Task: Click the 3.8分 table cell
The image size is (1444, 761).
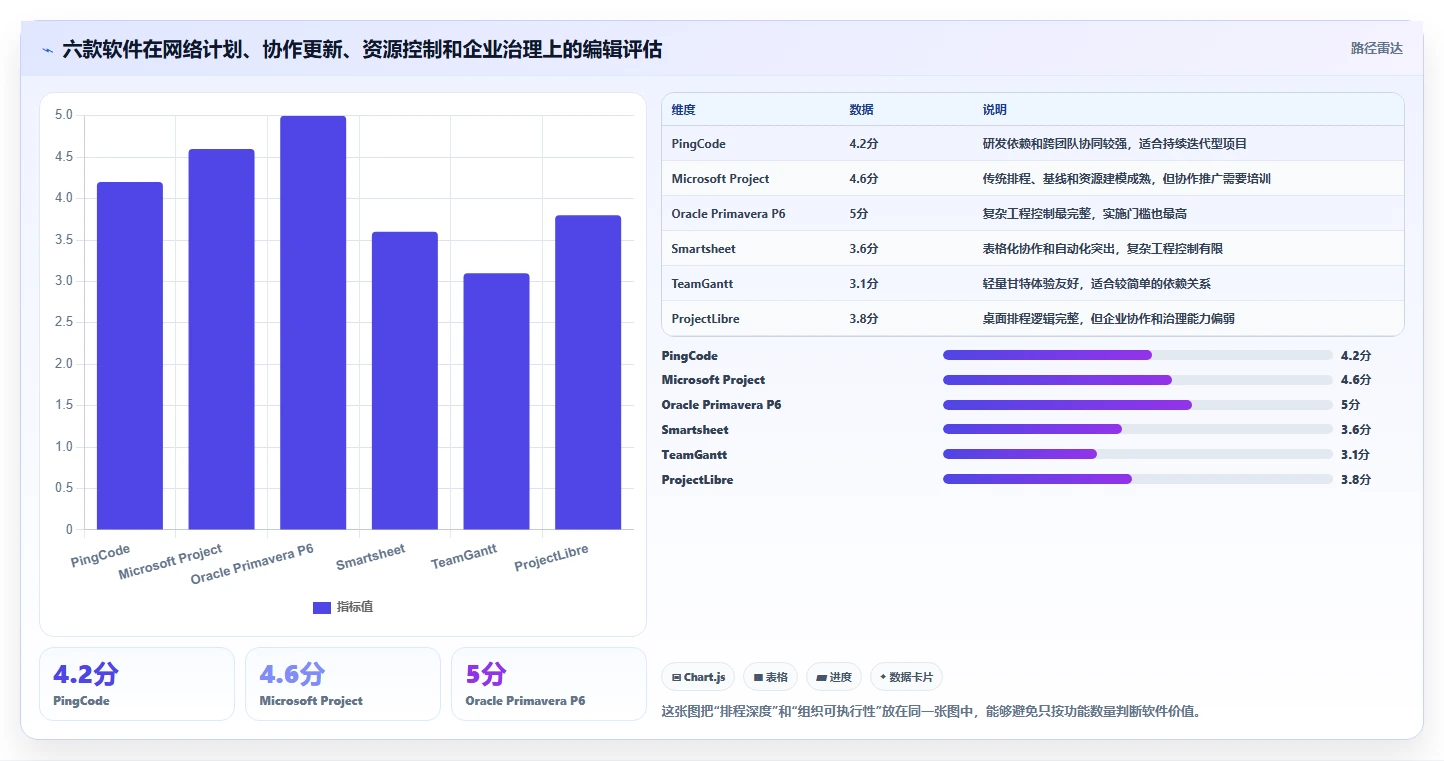Action: click(864, 319)
